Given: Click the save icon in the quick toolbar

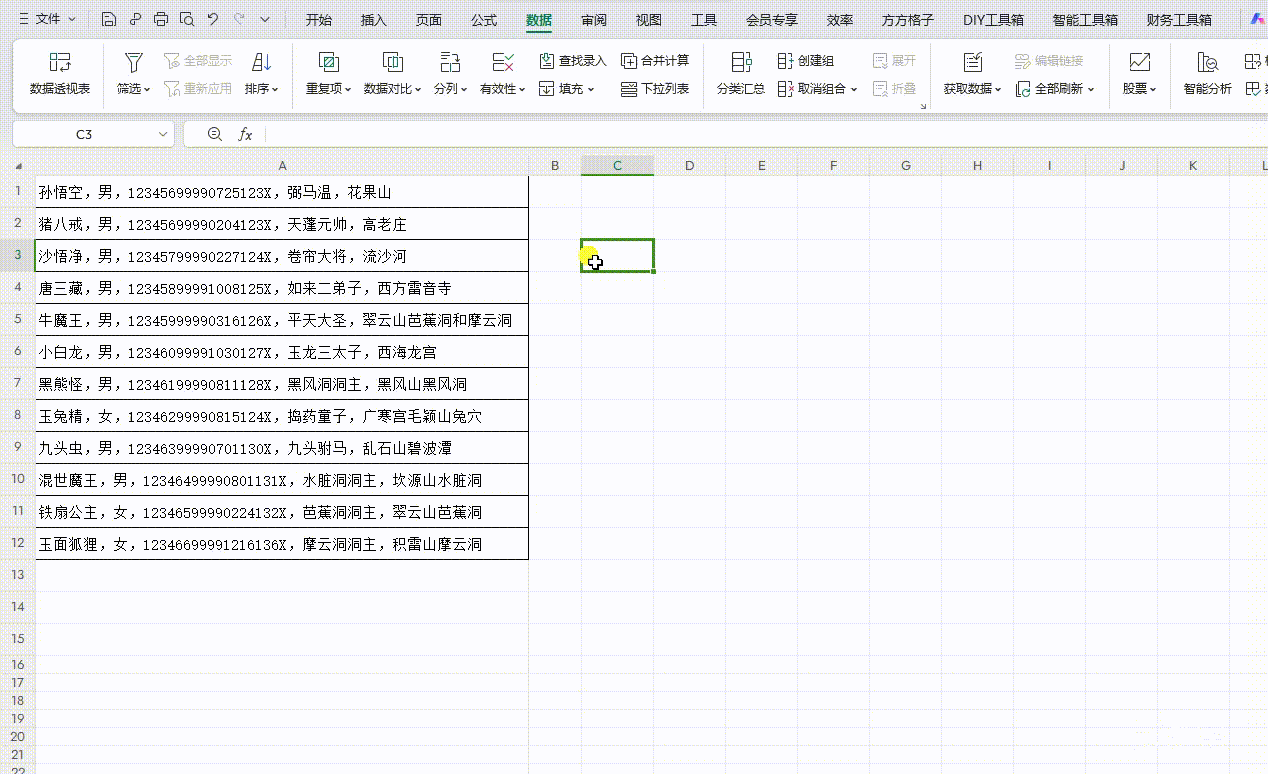Looking at the screenshot, I should (x=109, y=19).
